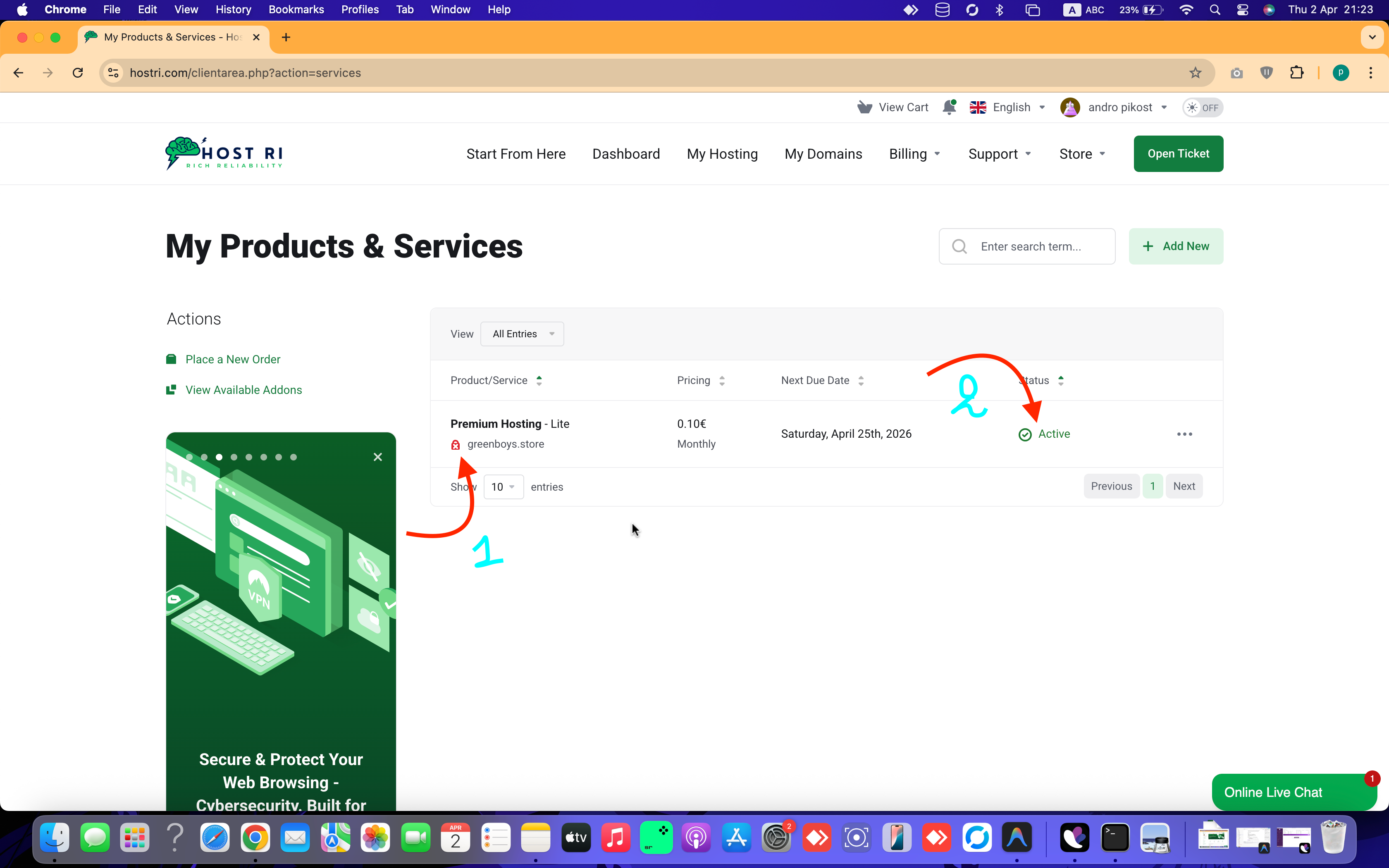Toggle the dark mode OFF switch

click(x=1203, y=108)
